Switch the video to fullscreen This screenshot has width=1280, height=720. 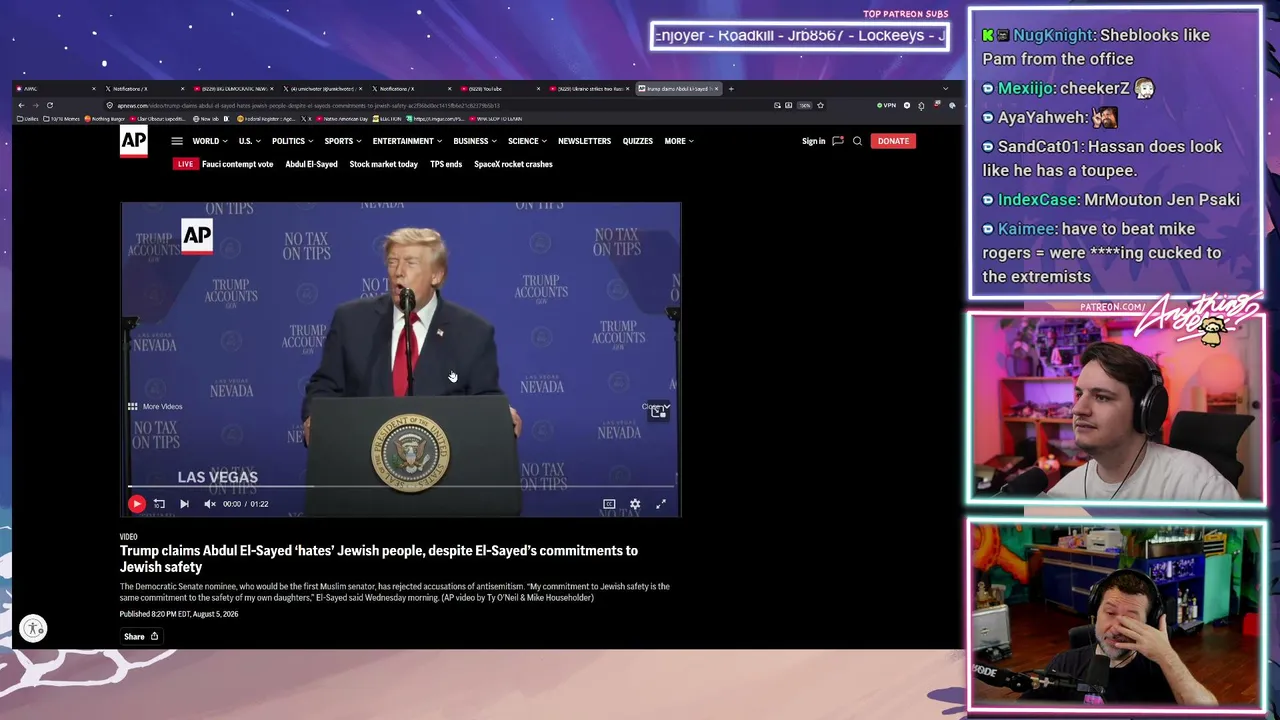click(661, 504)
